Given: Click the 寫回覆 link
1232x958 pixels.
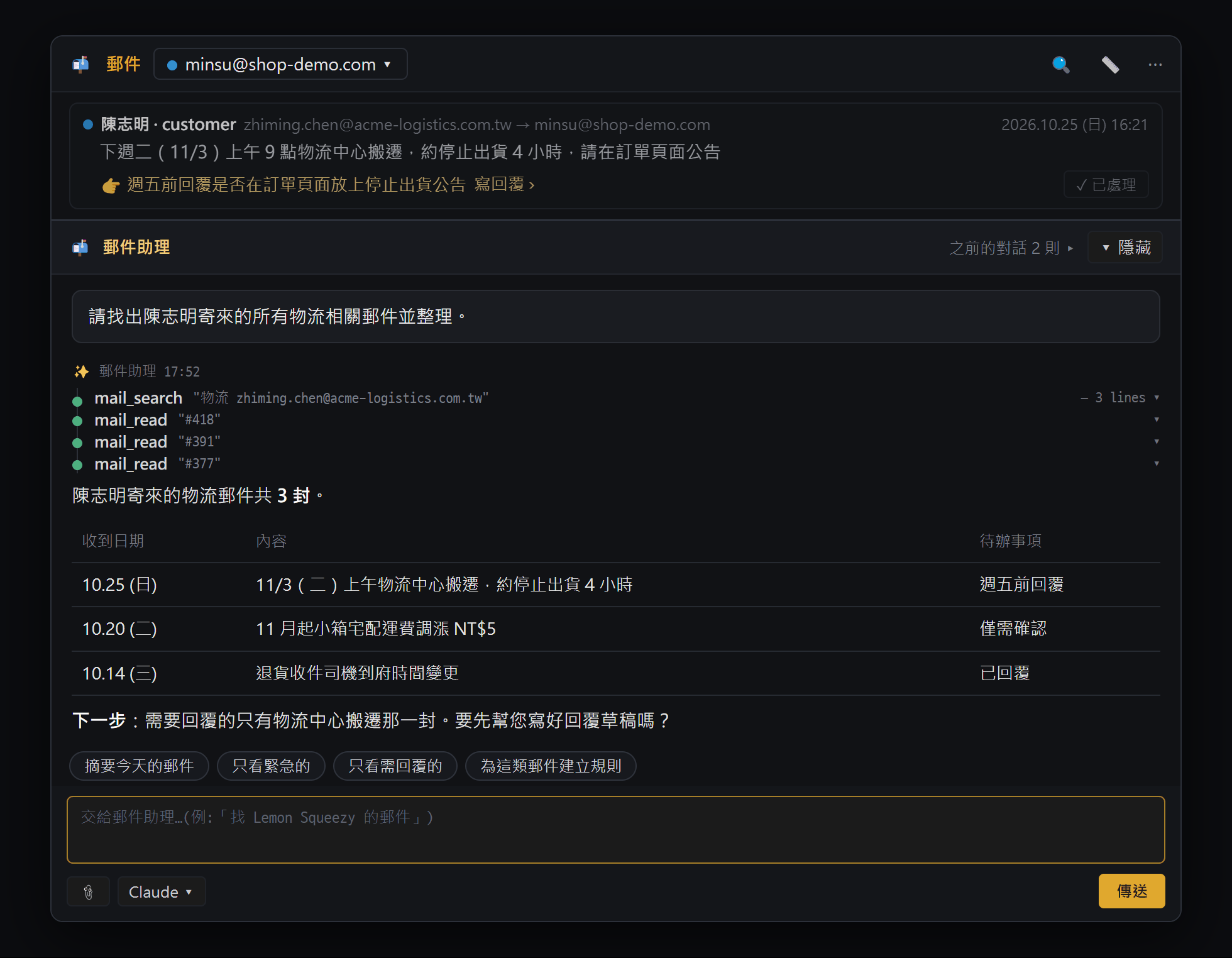Looking at the screenshot, I should 504,185.
